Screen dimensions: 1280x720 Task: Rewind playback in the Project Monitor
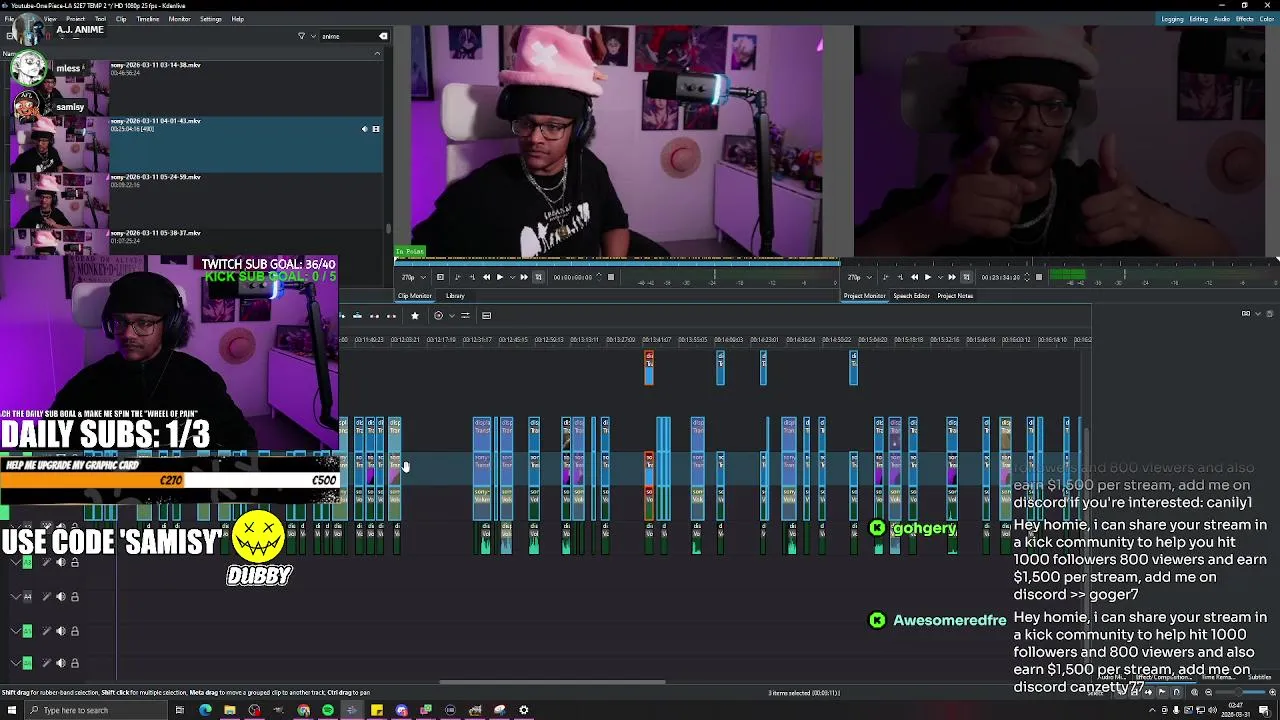click(914, 277)
